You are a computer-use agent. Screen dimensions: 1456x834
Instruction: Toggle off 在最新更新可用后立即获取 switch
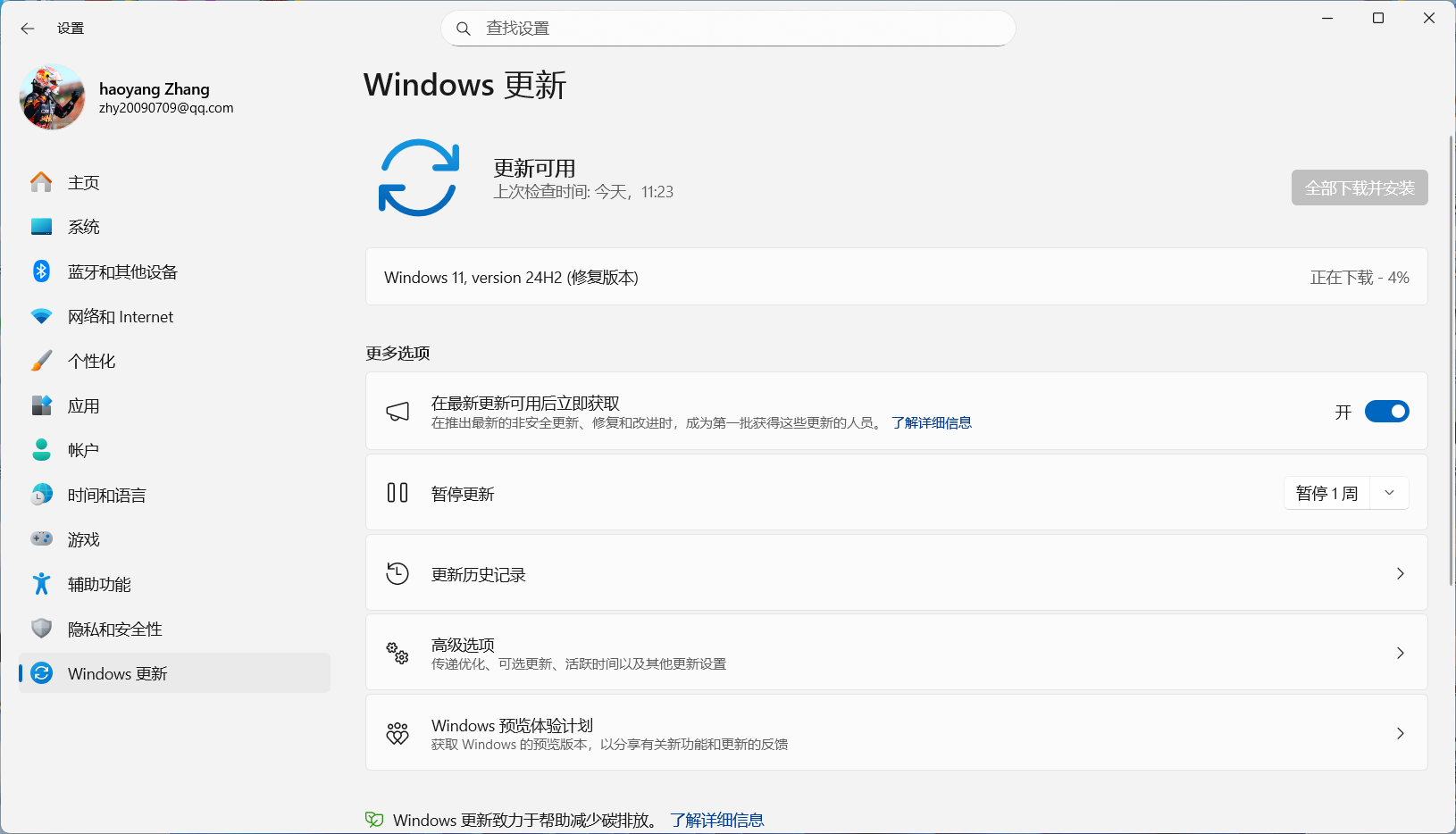click(1386, 412)
